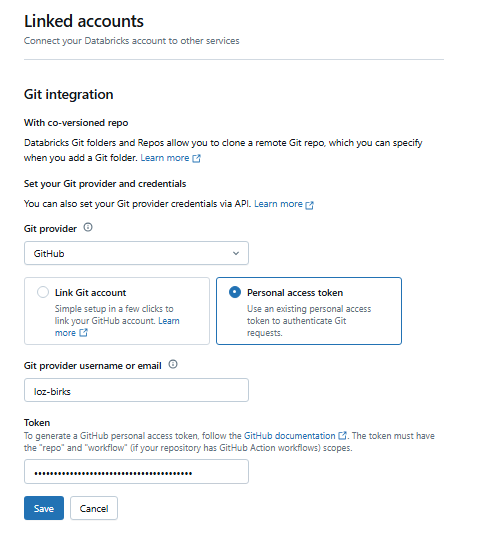Click the Save button
484x547 pixels.
[44, 508]
